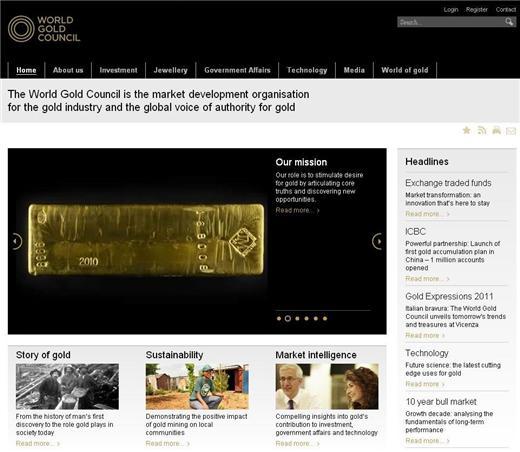This screenshot has height=452, width=520.
Task: Open the Sustainability heading
Action: 174,355
